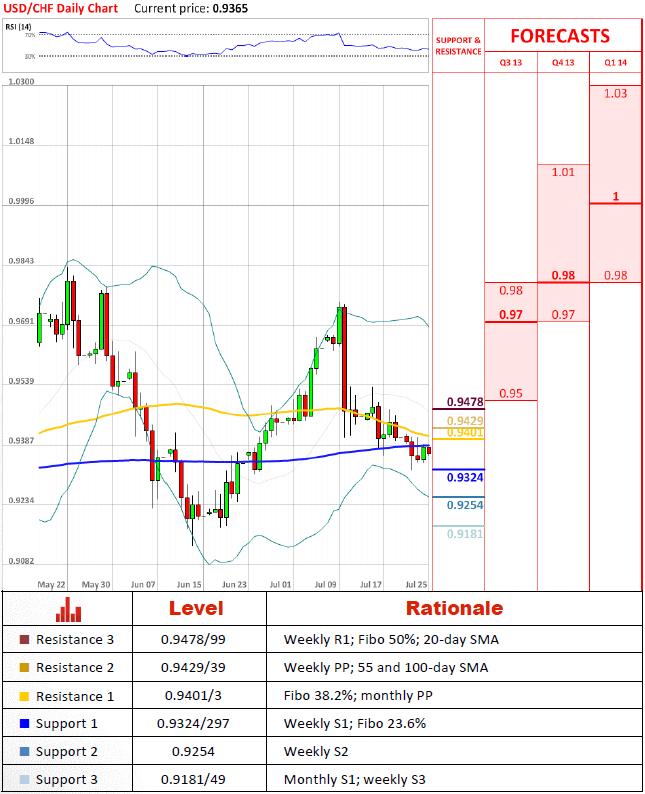Click the Support 2 steel blue swatch
This screenshot has width=645, height=794.
click(x=24, y=751)
